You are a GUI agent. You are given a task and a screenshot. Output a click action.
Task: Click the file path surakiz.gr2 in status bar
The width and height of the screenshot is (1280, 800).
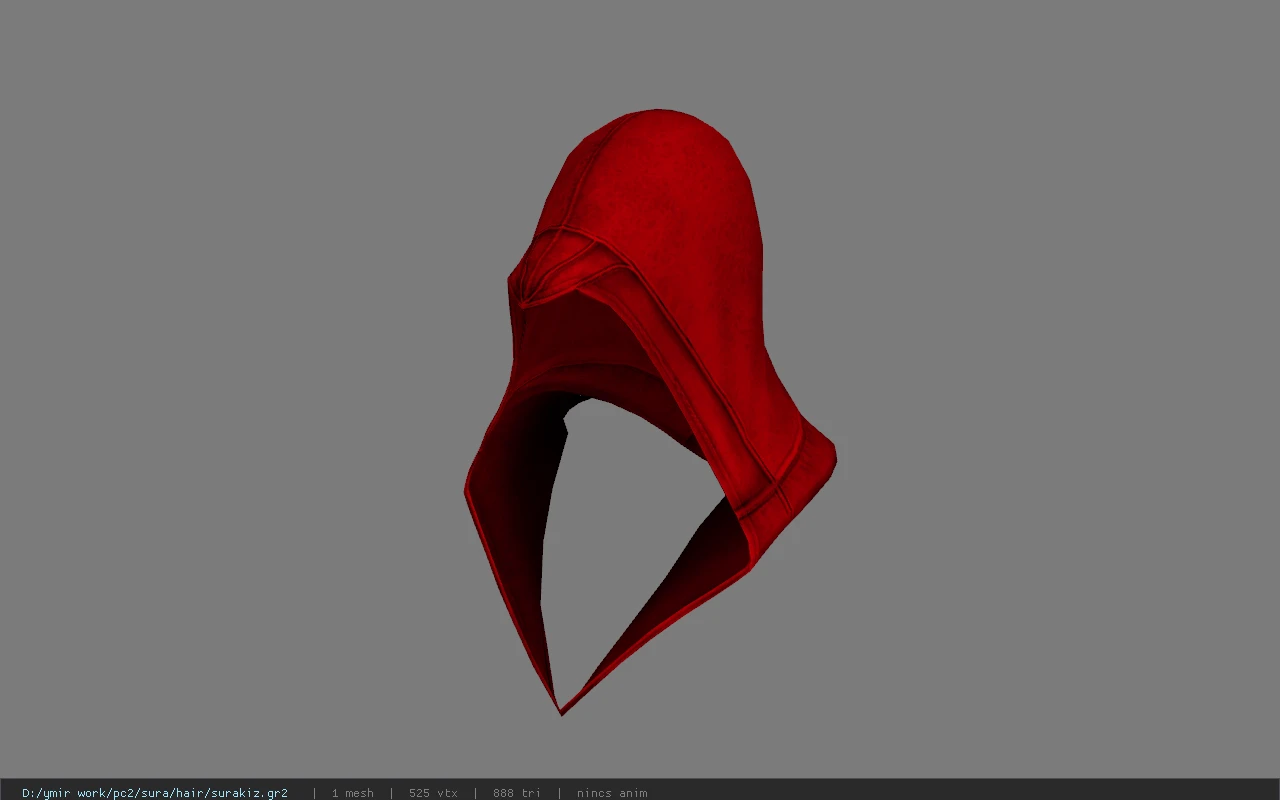point(155,793)
